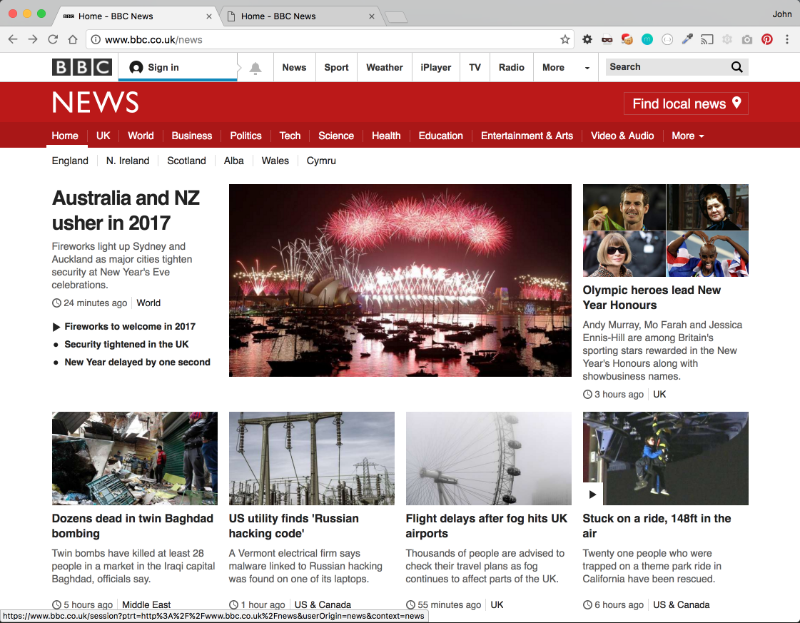The width and height of the screenshot is (800, 623).
Task: Open the World news section
Action: pyautogui.click(x=141, y=136)
